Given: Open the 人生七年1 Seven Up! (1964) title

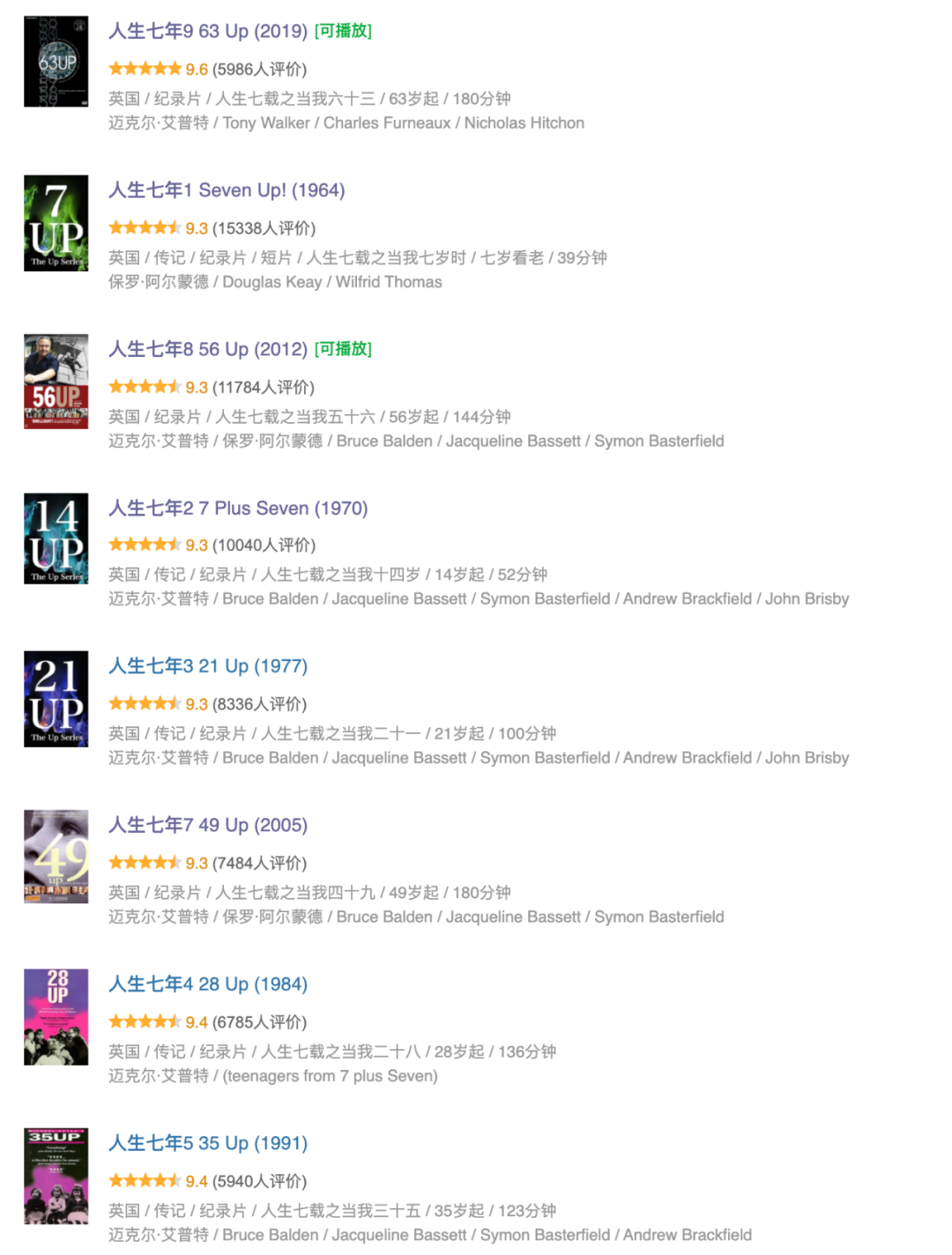Looking at the screenshot, I should (227, 190).
